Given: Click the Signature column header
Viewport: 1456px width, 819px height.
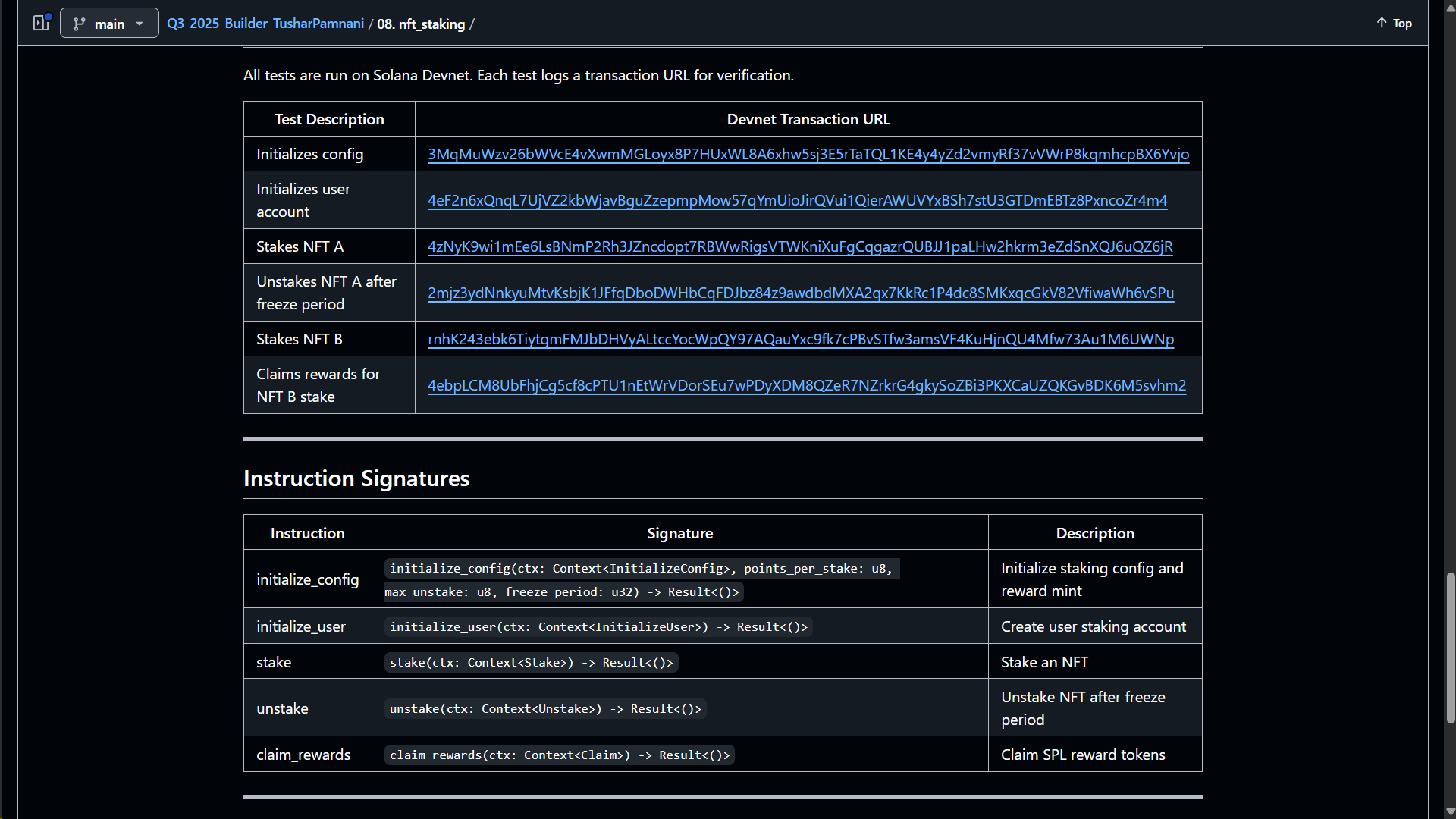Looking at the screenshot, I should (x=679, y=533).
